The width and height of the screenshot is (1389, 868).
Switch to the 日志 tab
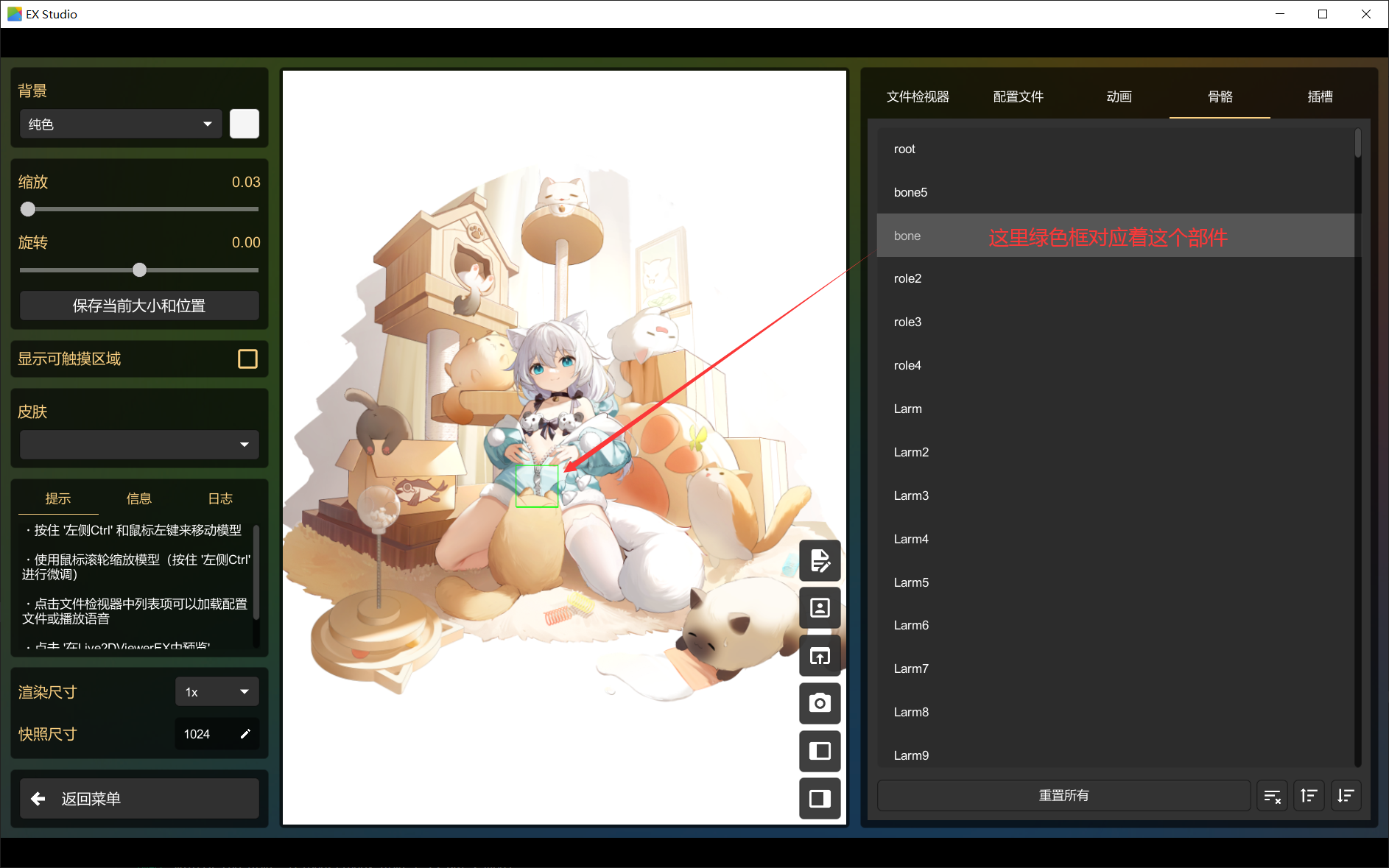tap(220, 498)
